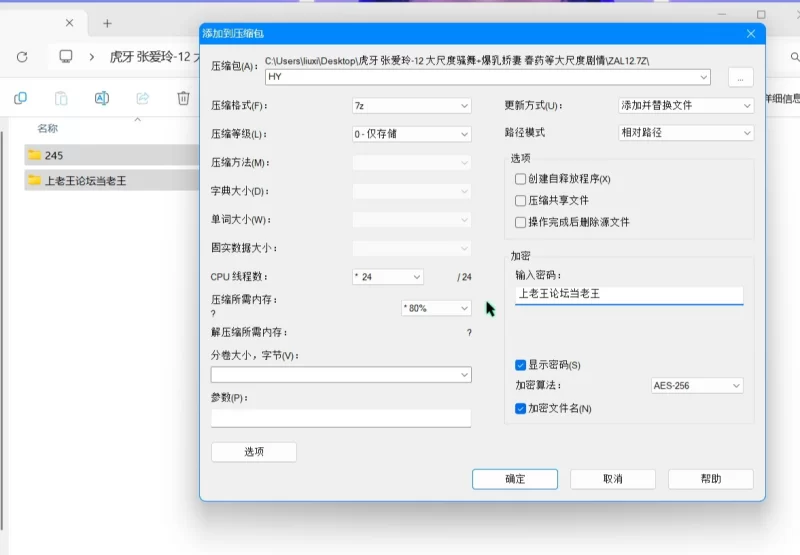Open the 压缩格式 dropdown
800x555 pixels.
pos(411,106)
